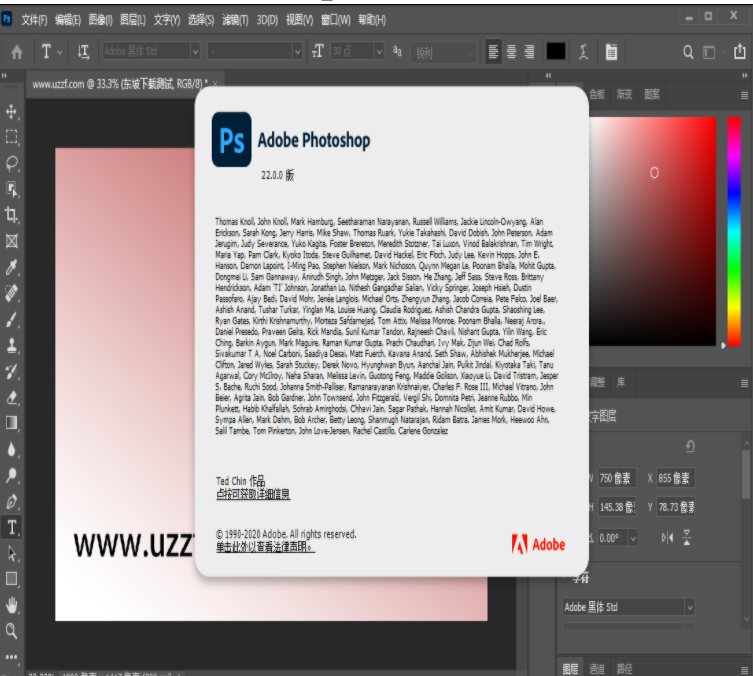Flip vertical icon in Properties panel
753x676 pixels.
[687, 538]
